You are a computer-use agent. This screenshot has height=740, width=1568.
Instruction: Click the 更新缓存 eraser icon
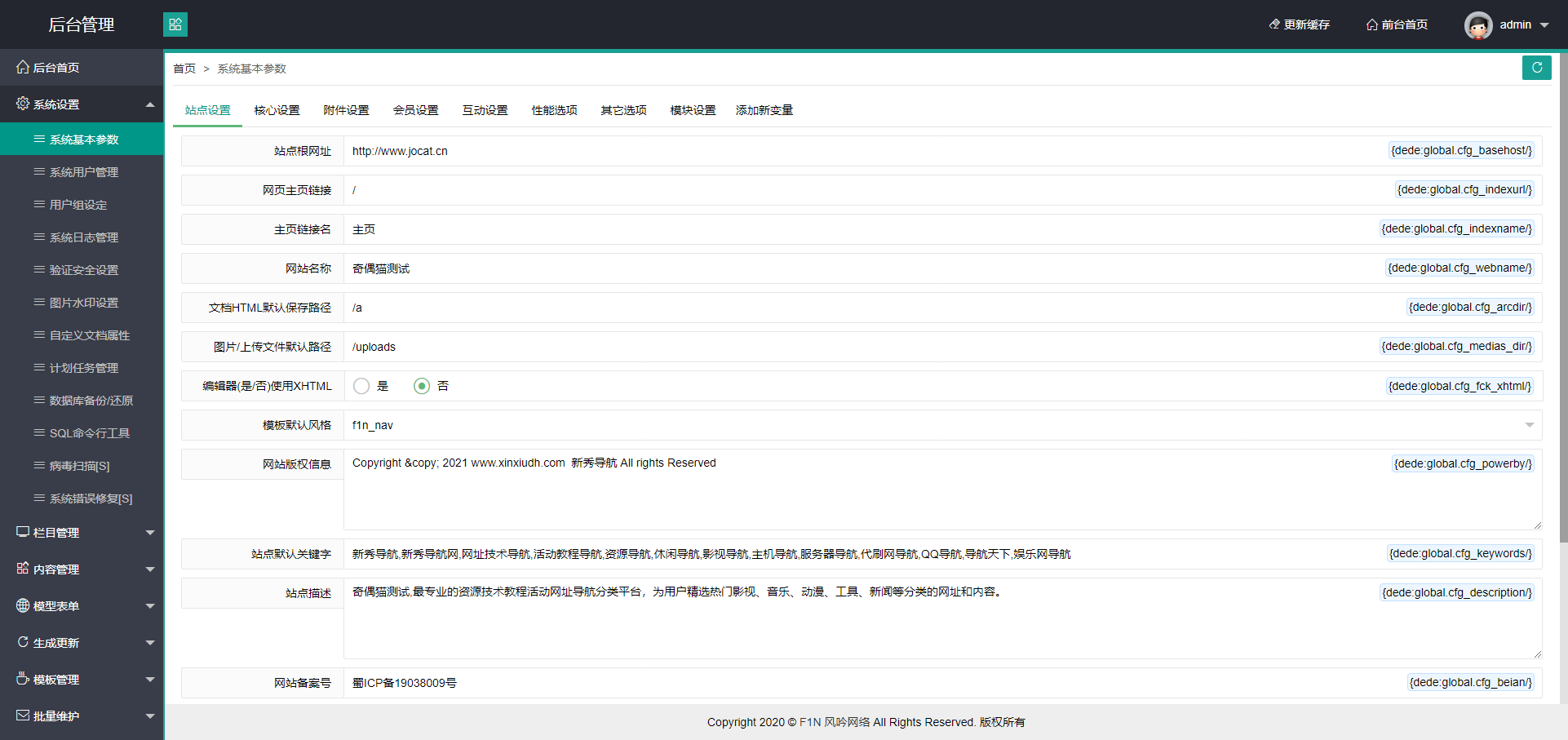click(1274, 24)
